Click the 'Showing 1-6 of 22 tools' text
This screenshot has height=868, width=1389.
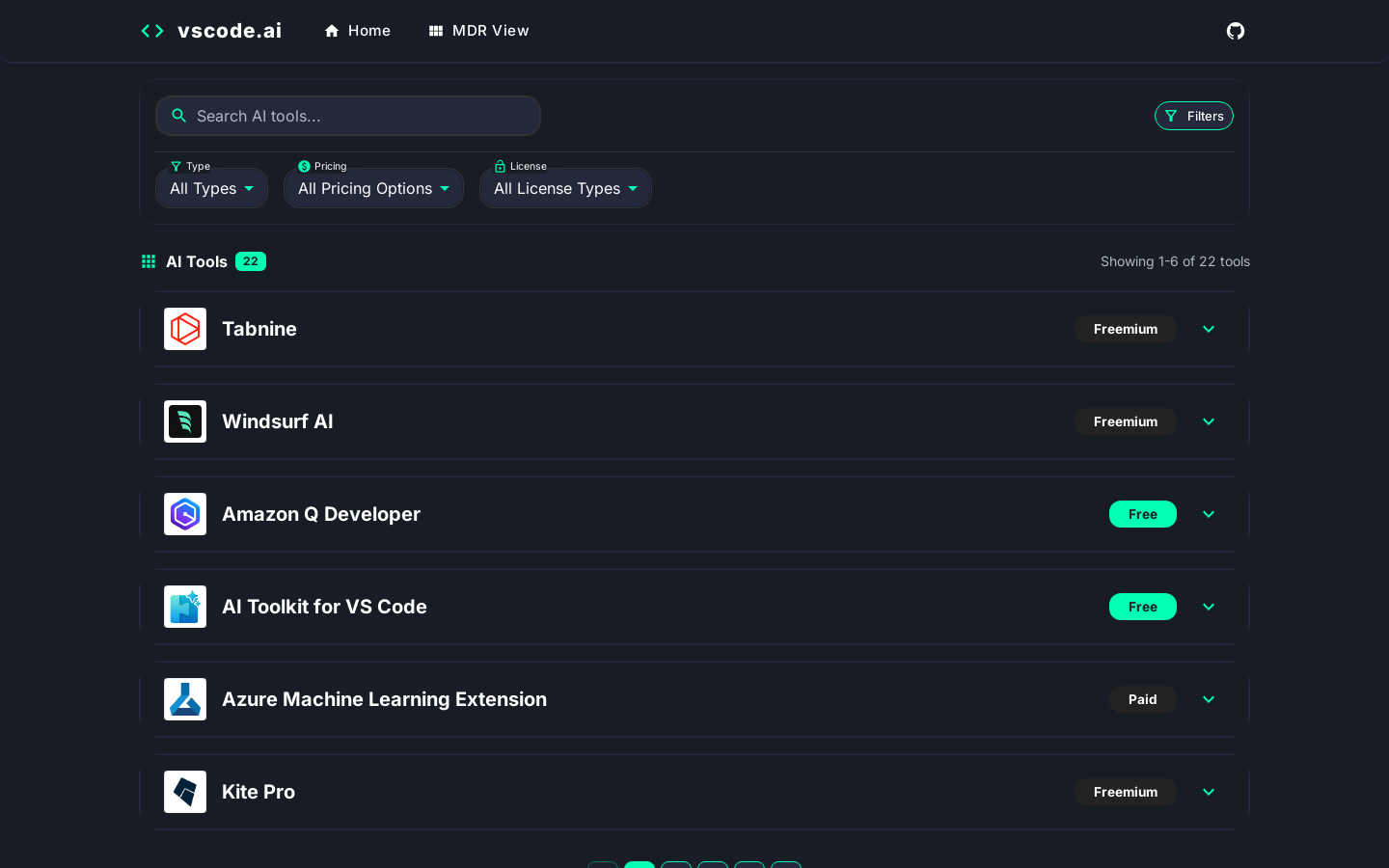click(1175, 261)
